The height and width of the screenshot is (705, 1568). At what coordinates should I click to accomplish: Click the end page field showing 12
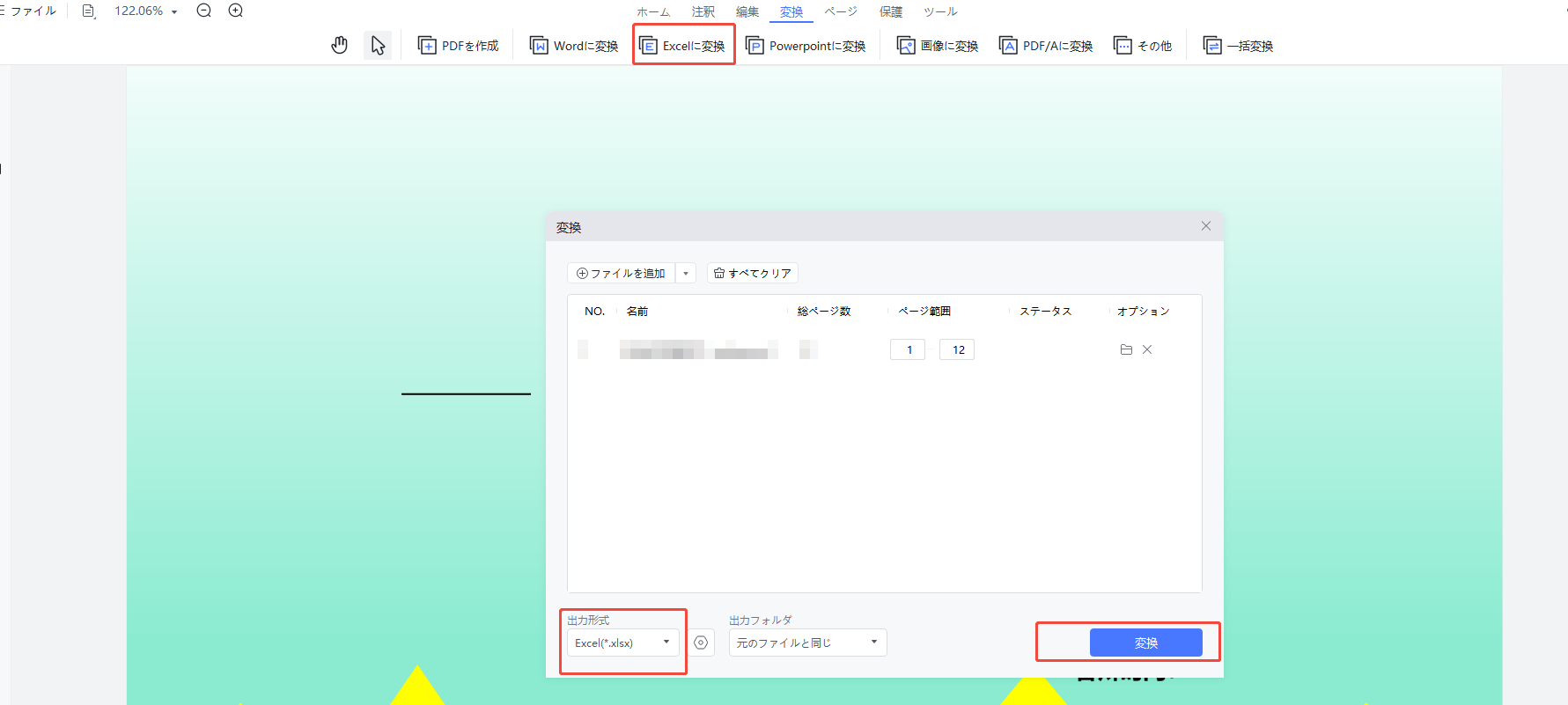click(x=957, y=349)
